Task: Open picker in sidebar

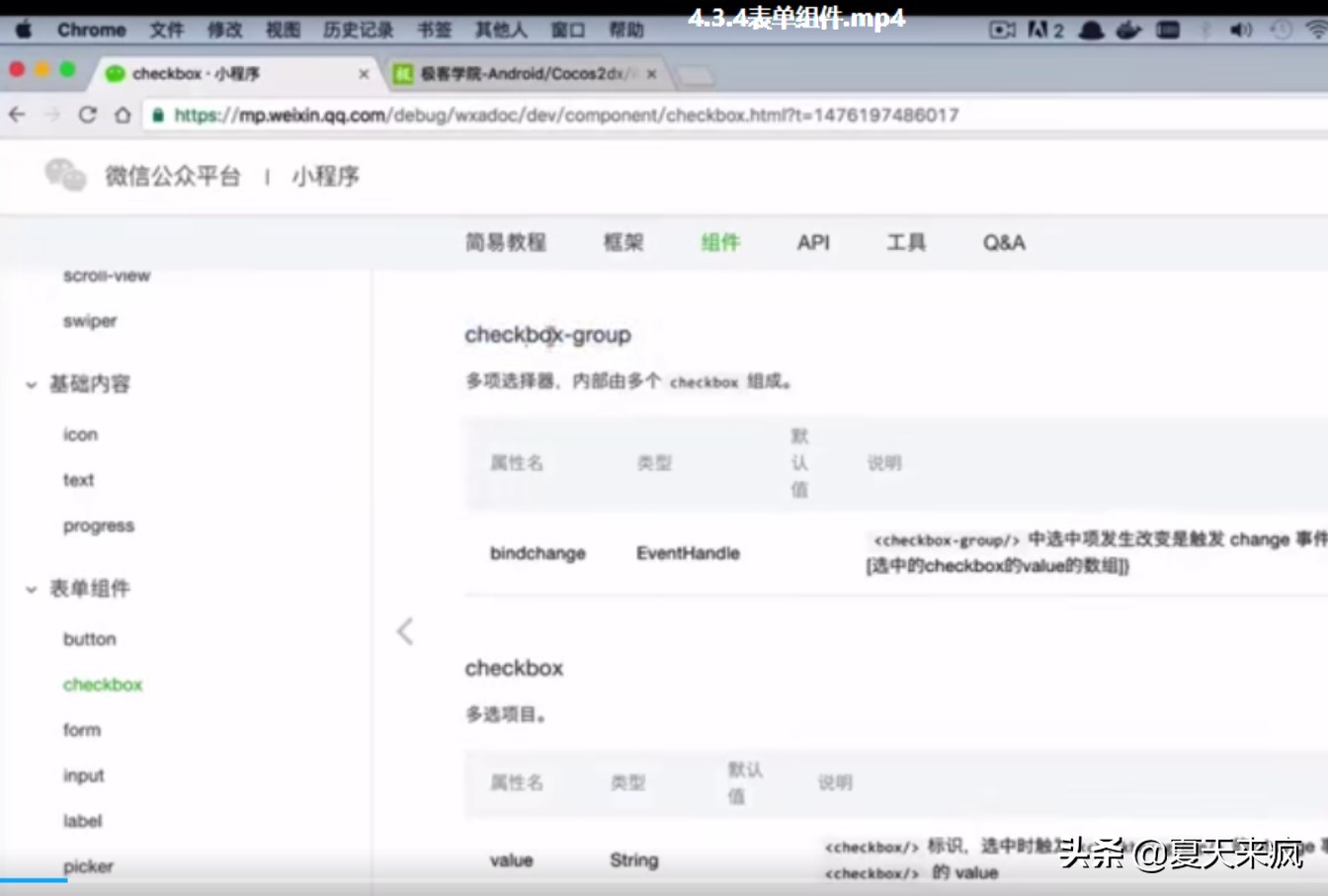Action: tap(89, 866)
